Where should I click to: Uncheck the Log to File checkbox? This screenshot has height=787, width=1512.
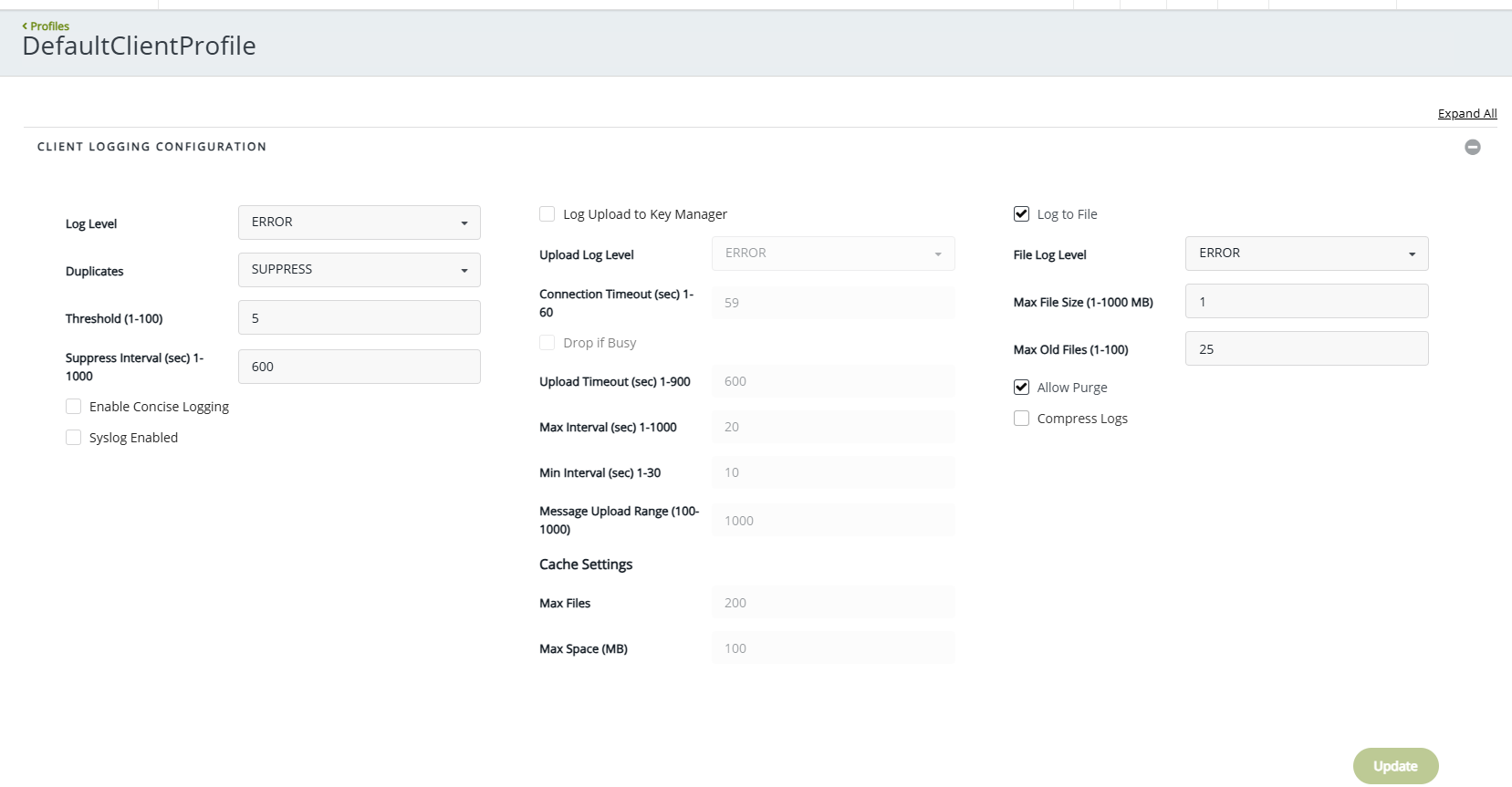point(1022,214)
